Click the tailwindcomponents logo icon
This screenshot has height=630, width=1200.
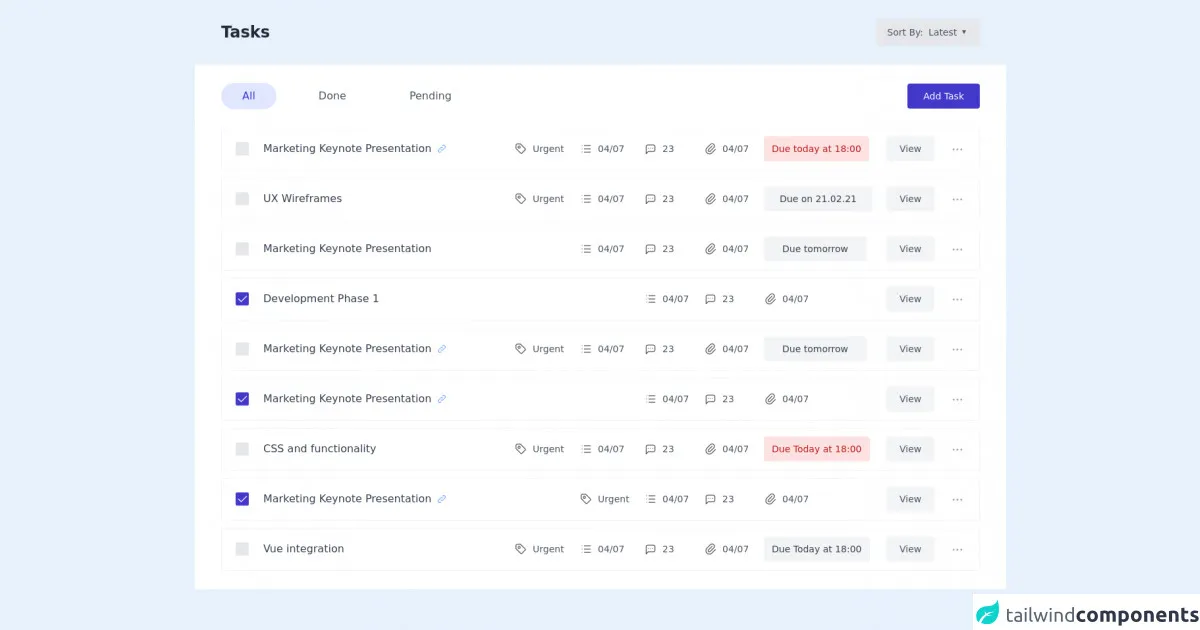988,613
